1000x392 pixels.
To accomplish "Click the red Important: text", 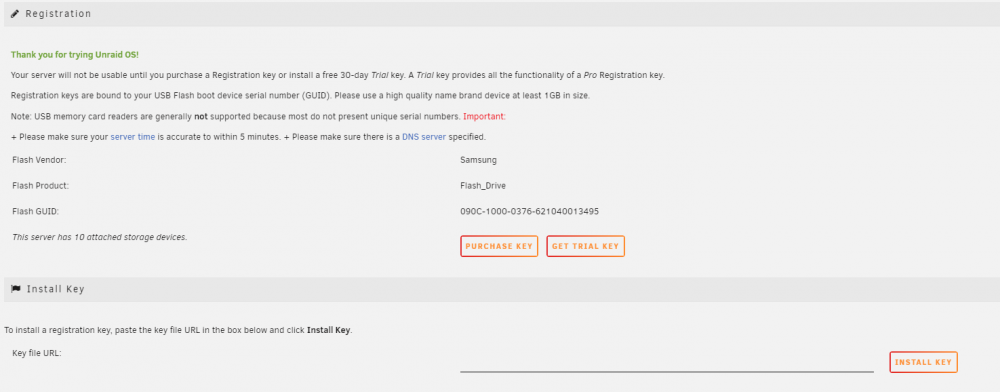I will [484, 117].
